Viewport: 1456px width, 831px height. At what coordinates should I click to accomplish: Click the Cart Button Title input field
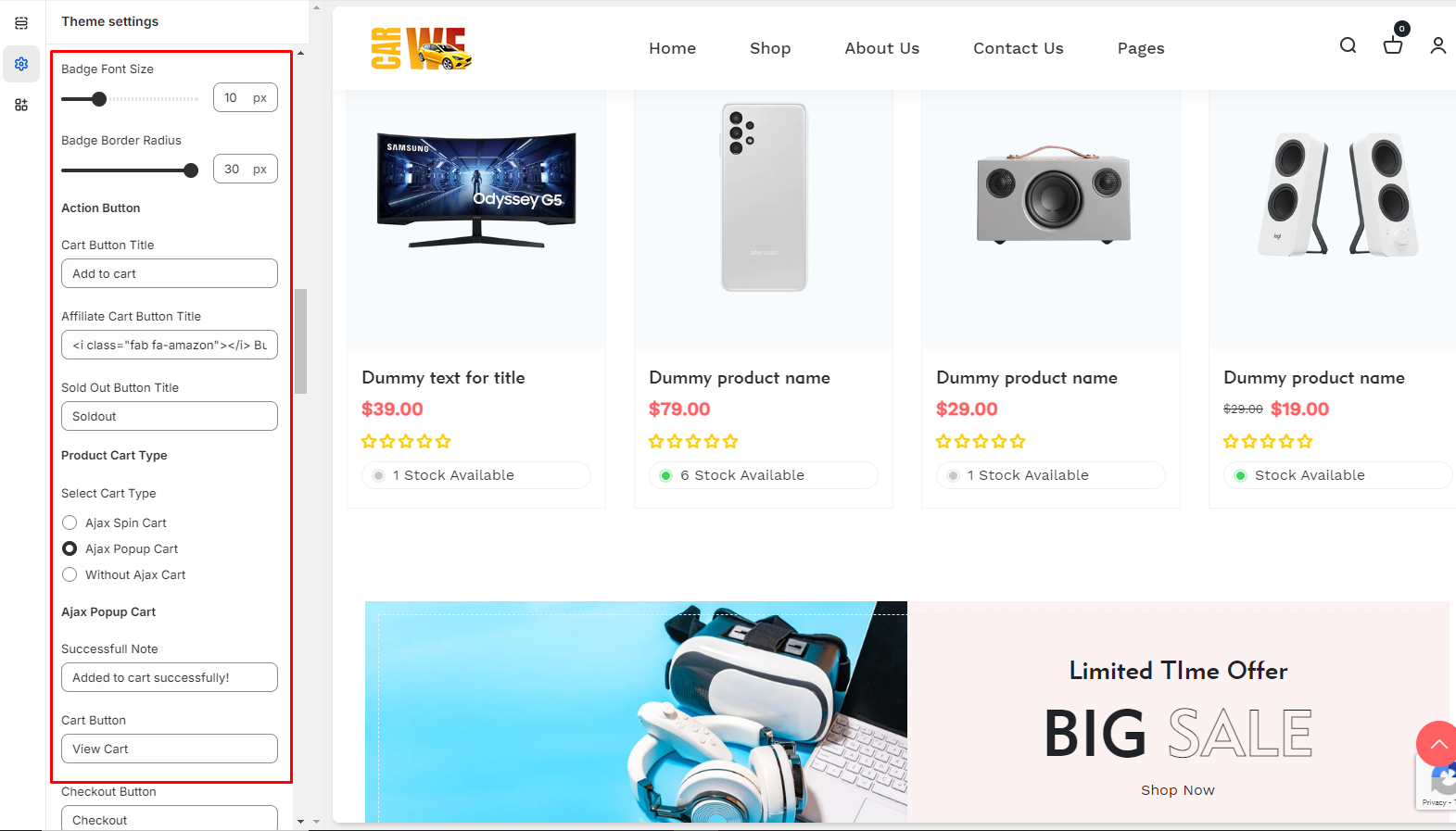(170, 273)
